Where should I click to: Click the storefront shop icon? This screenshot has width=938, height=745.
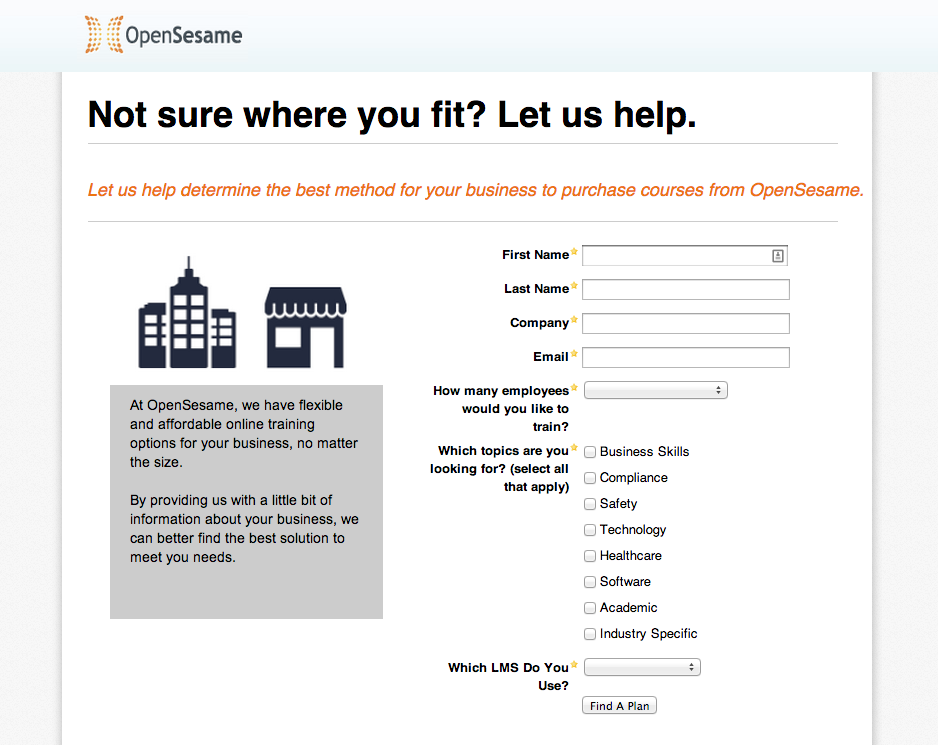click(x=304, y=327)
